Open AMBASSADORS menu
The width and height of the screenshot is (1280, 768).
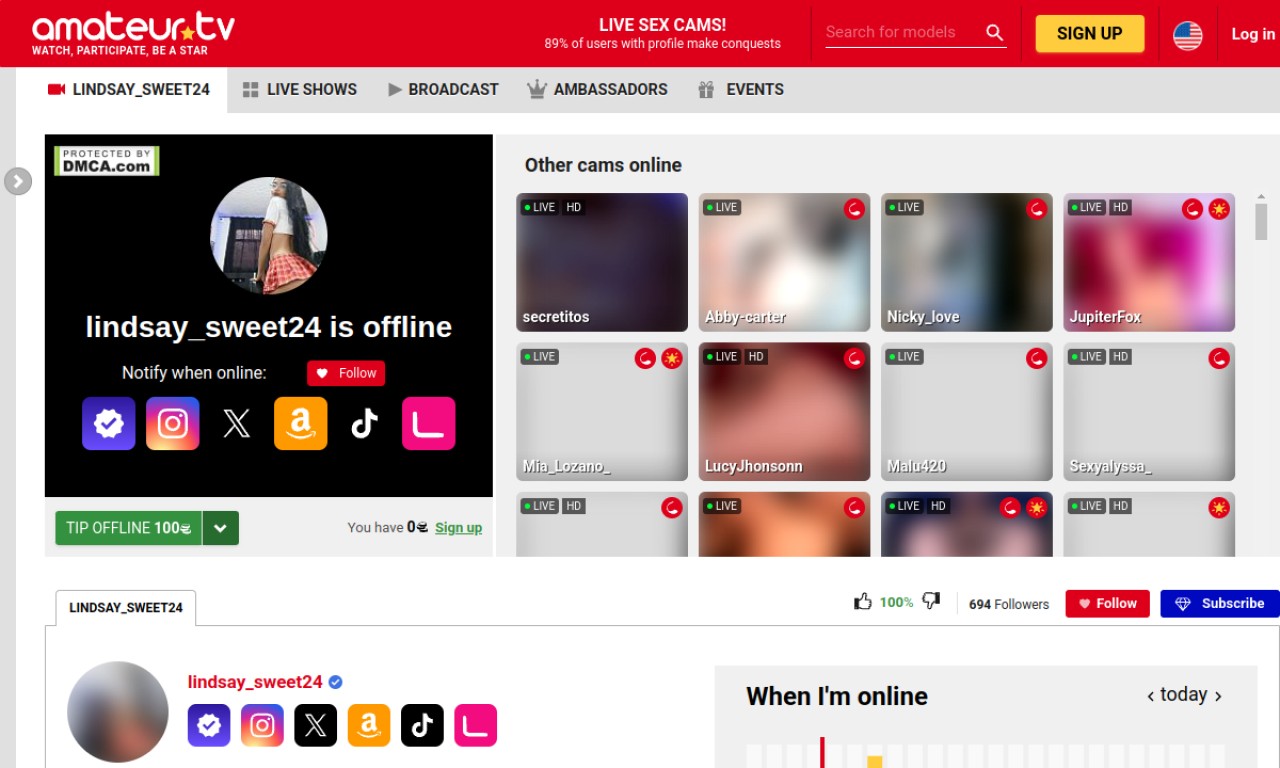597,89
